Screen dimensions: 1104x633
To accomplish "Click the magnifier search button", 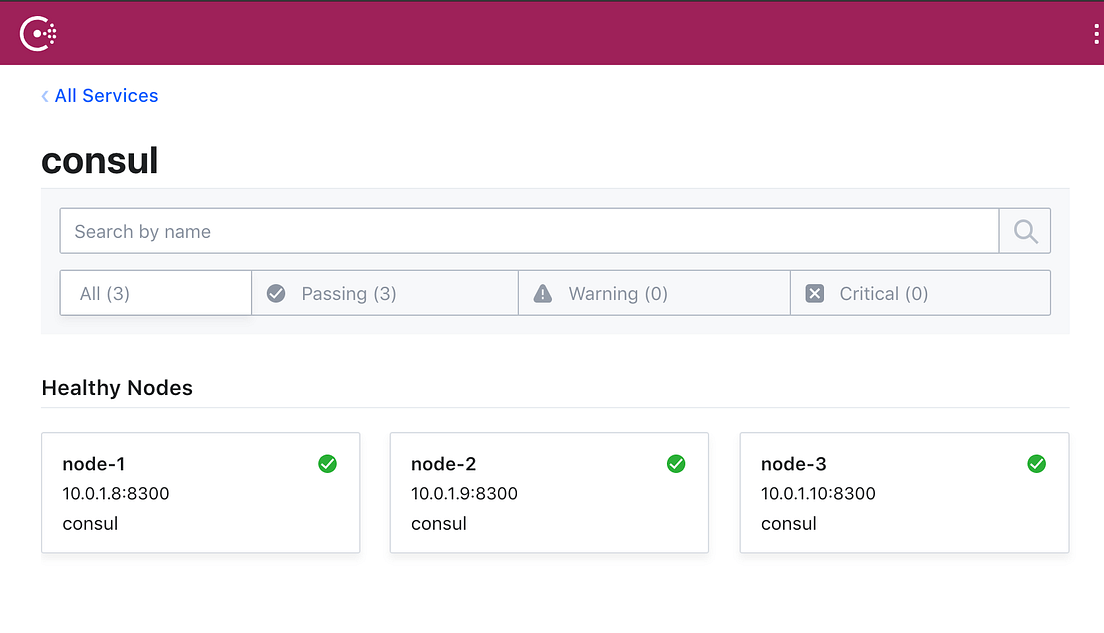I will pyautogui.click(x=1025, y=231).
